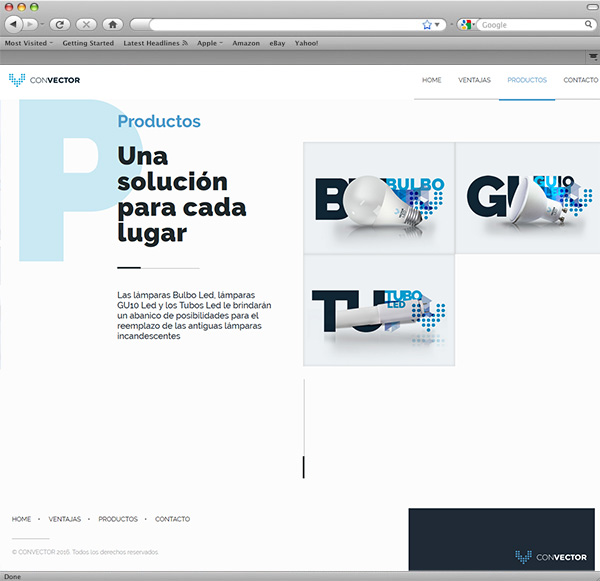Image resolution: width=600 pixels, height=581 pixels.
Task: Open the Bulbo LED product image
Action: (x=379, y=198)
